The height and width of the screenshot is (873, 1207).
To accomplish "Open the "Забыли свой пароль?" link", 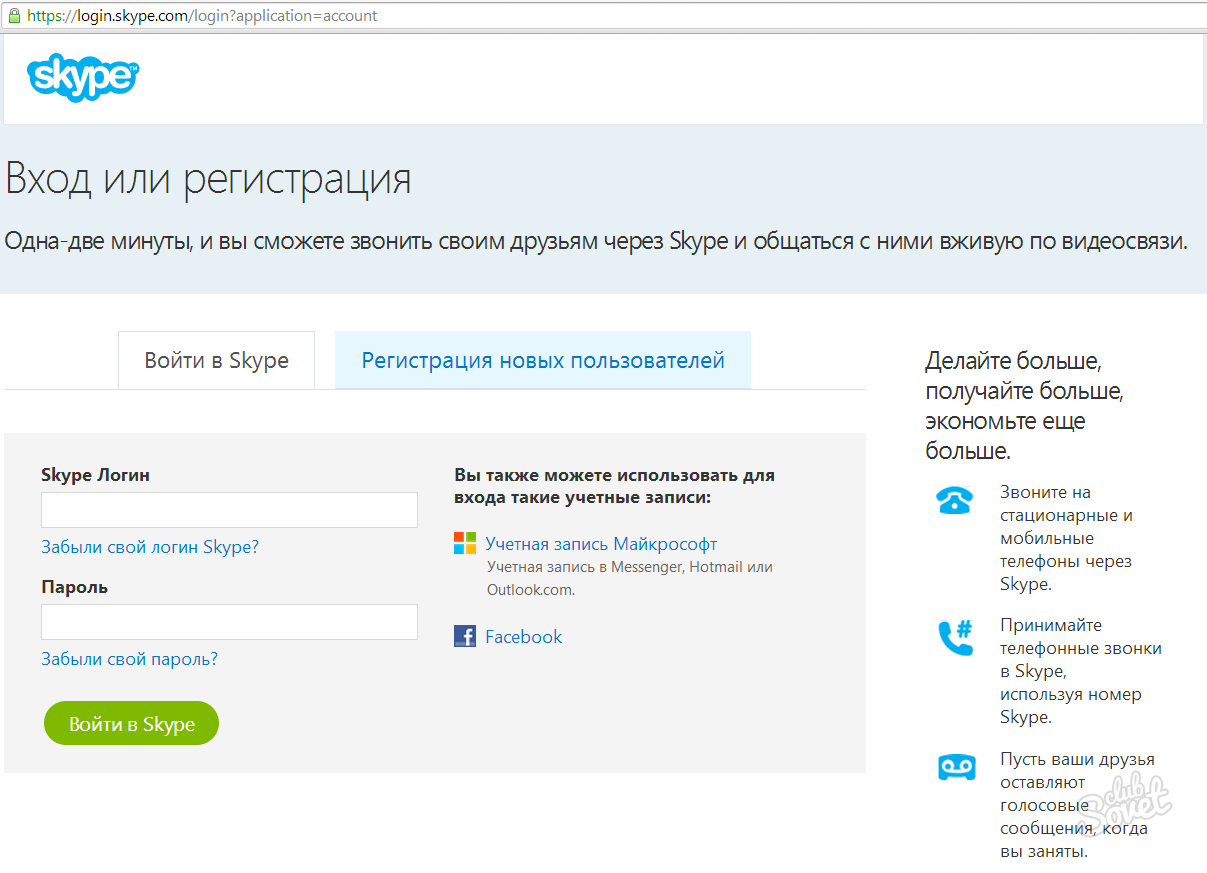I will tap(129, 659).
